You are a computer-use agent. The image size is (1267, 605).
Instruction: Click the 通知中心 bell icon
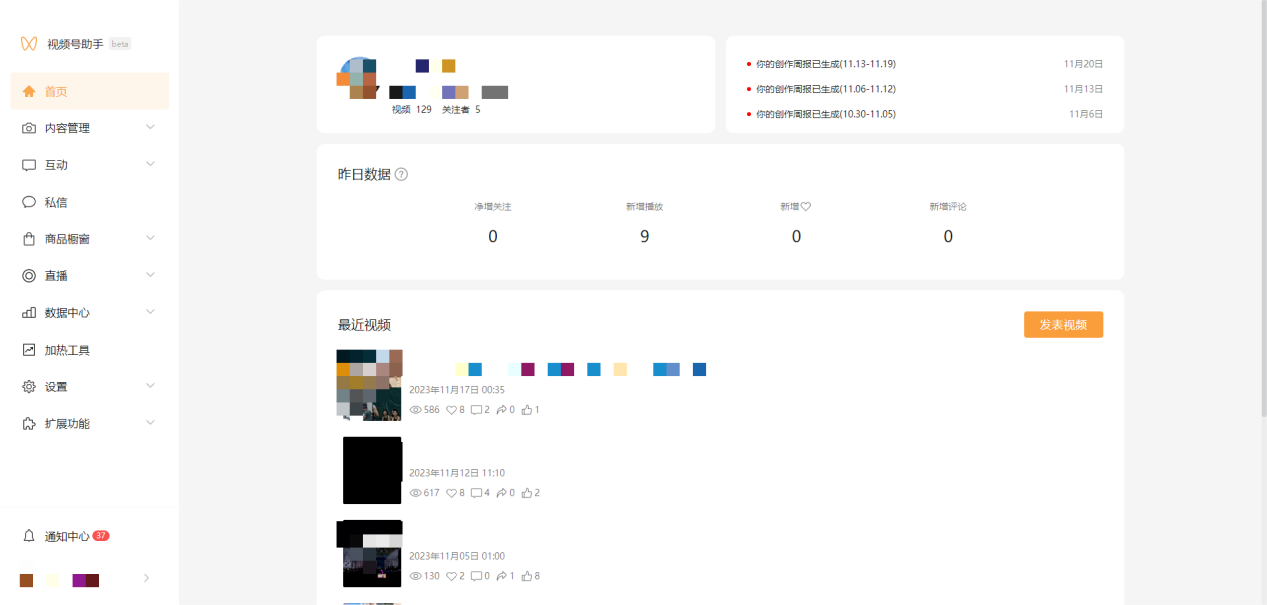coord(29,536)
